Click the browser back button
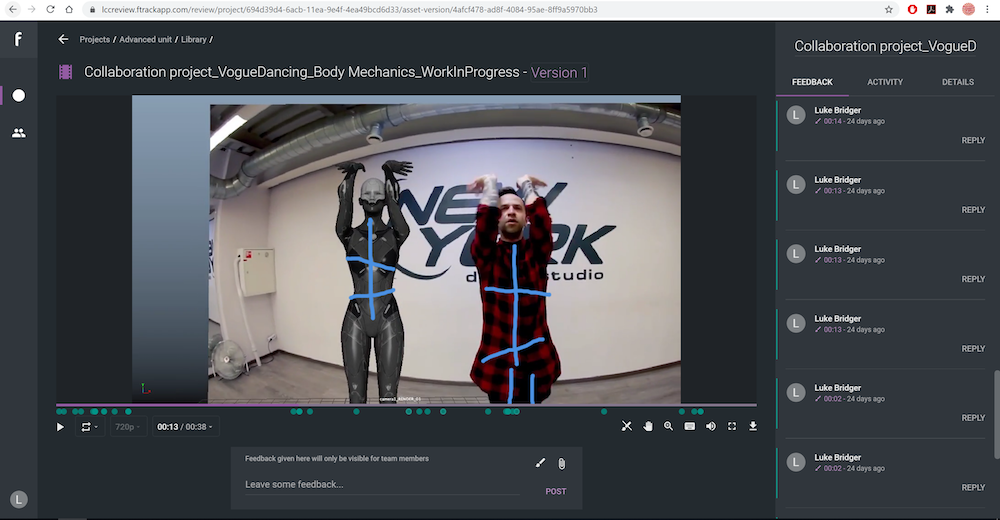 click(x=13, y=10)
